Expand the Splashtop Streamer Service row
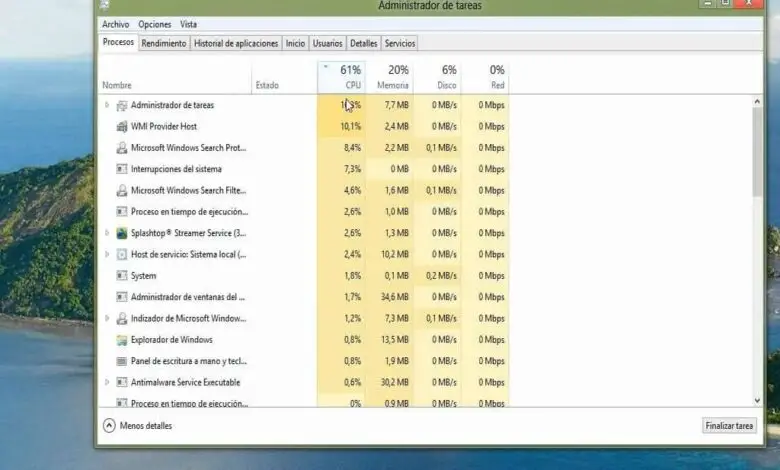Image resolution: width=780 pixels, height=470 pixels. [106, 233]
